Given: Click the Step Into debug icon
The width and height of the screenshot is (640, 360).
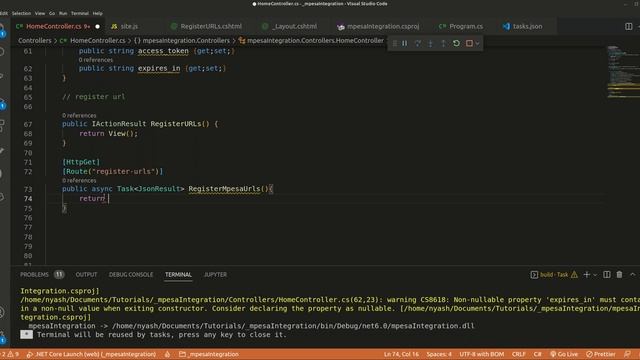Looking at the screenshot, I should pyautogui.click(x=430, y=43).
